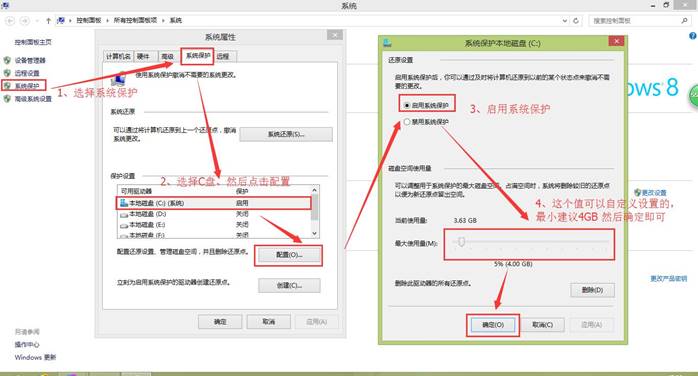Click the 取消(C) button
Image resolution: width=698 pixels, height=376 pixels.
543,325
